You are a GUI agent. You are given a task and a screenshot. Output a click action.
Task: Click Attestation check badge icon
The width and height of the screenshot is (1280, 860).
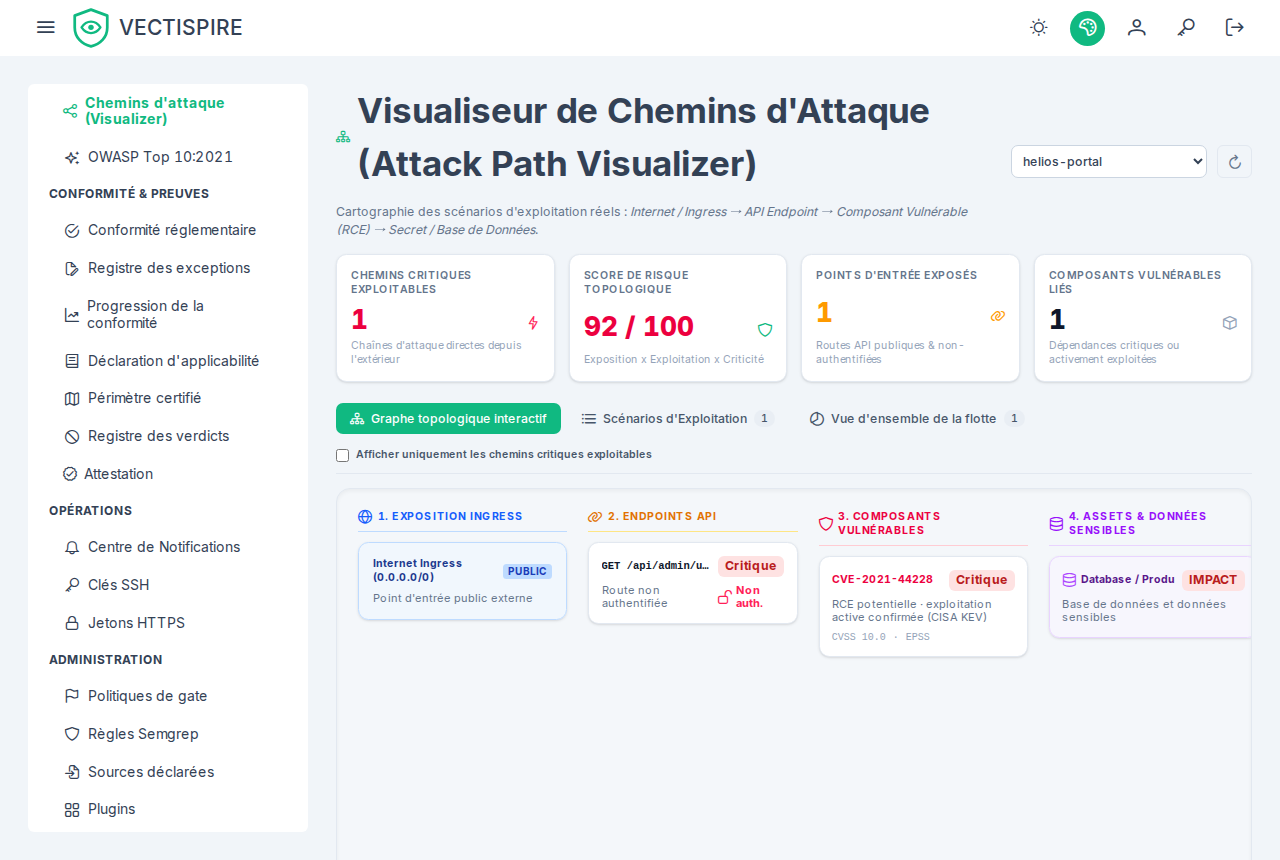click(x=70, y=474)
